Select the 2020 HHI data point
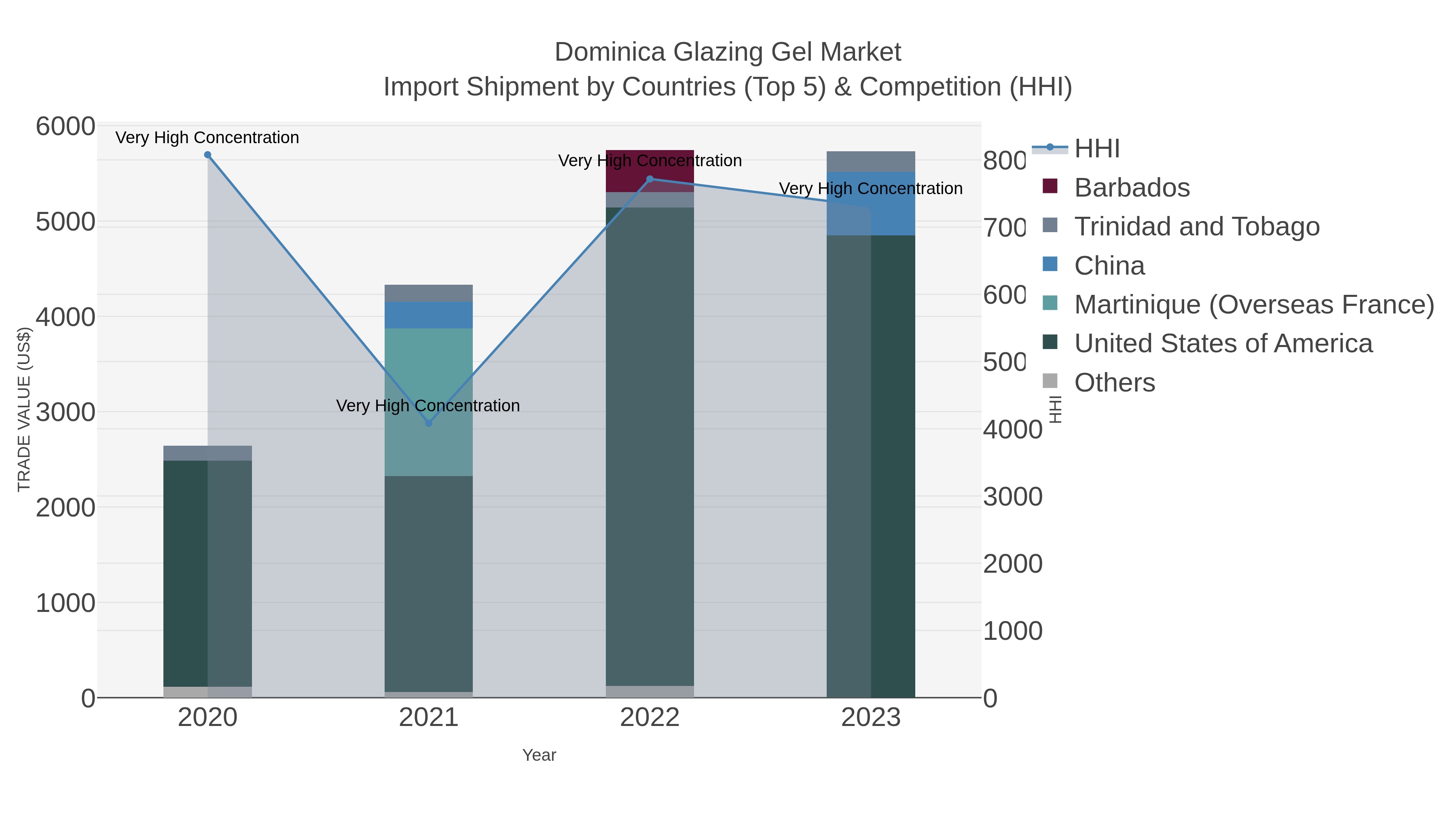1456x819 pixels. pyautogui.click(x=207, y=155)
